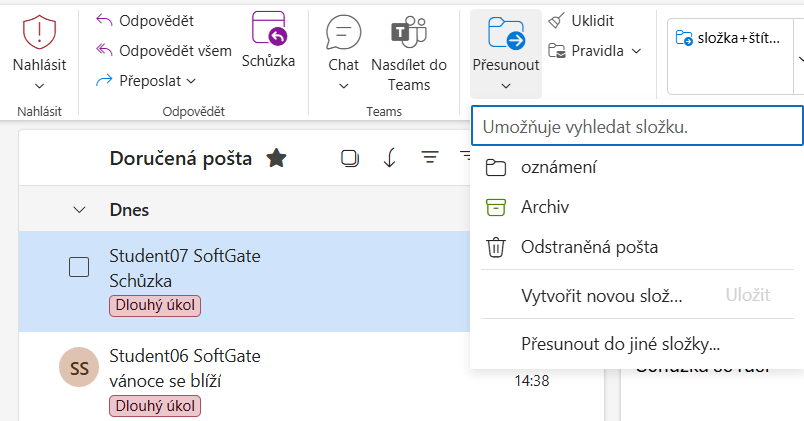Click the folder search input field
Viewport: 804px width, 421px height.
click(636, 128)
